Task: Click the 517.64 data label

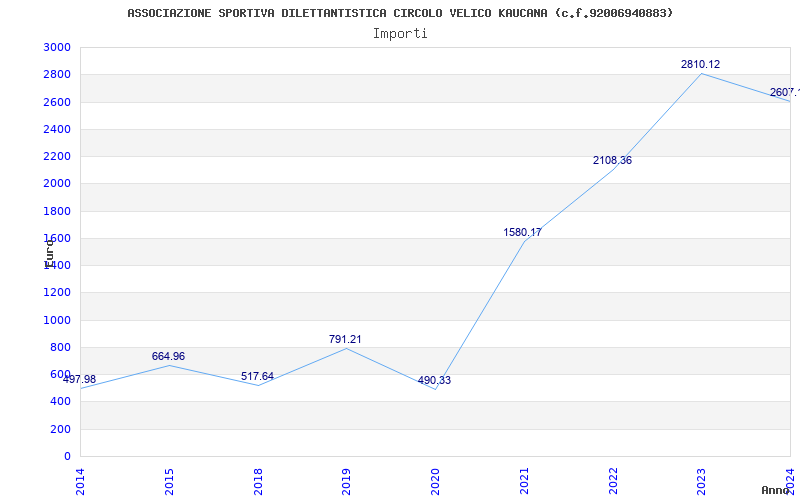Action: 257,377
